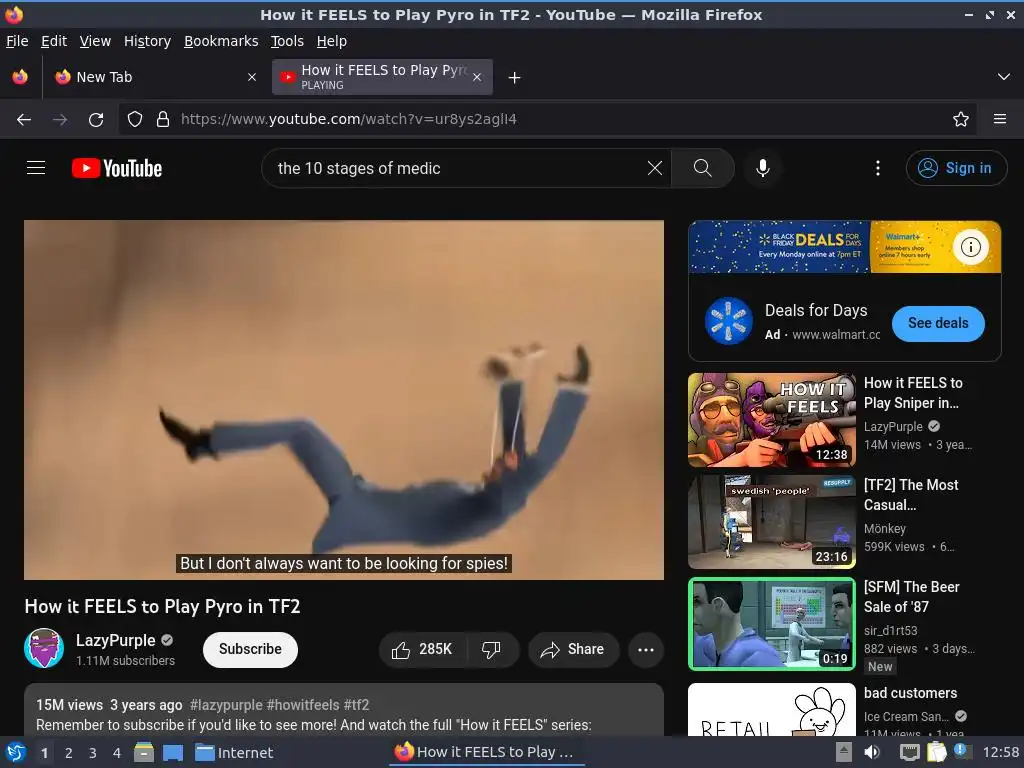1024x768 pixels.
Task: Open taskbar volume speaker icon
Action: (872, 753)
